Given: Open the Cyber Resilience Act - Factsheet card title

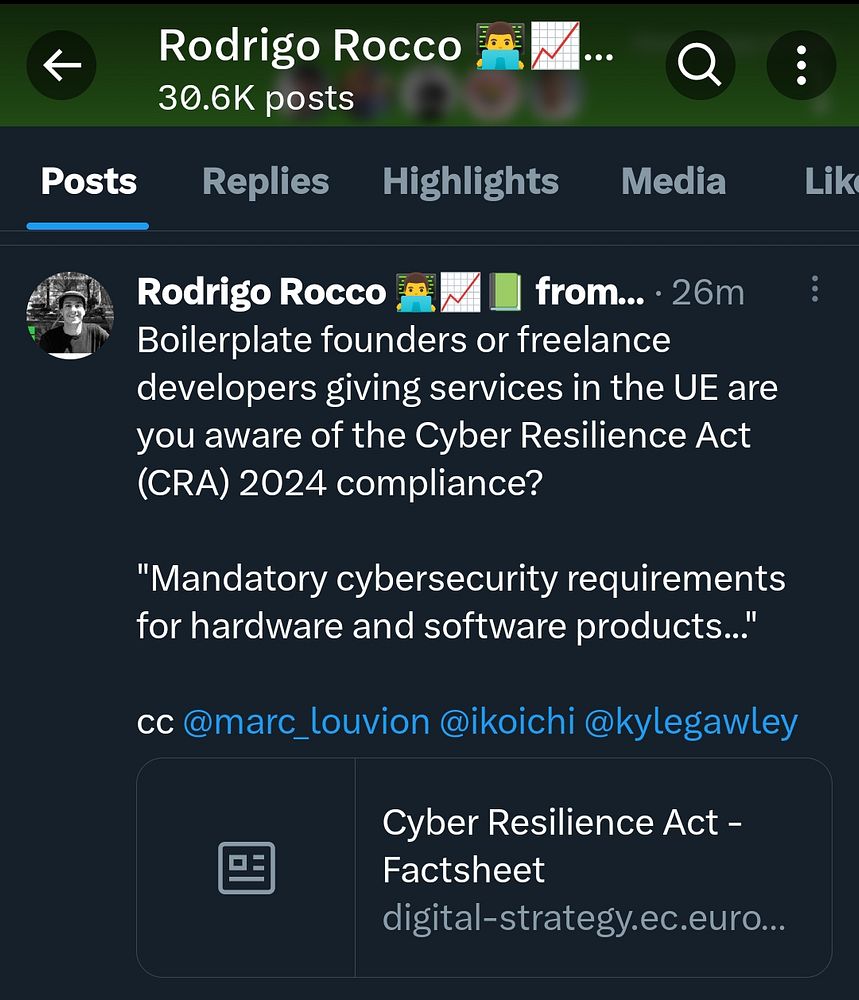Looking at the screenshot, I should [x=561, y=845].
